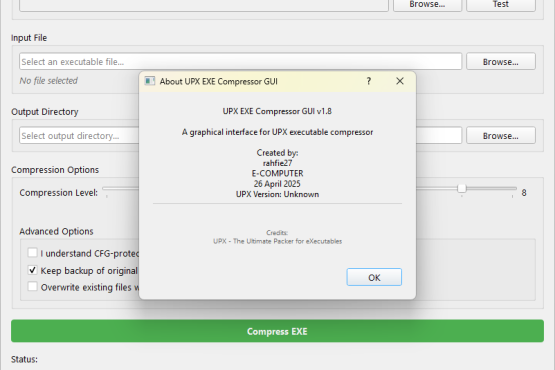The height and width of the screenshot is (370, 555).
Task: Click the 'E-COMPUTER' text
Action: 278,173
